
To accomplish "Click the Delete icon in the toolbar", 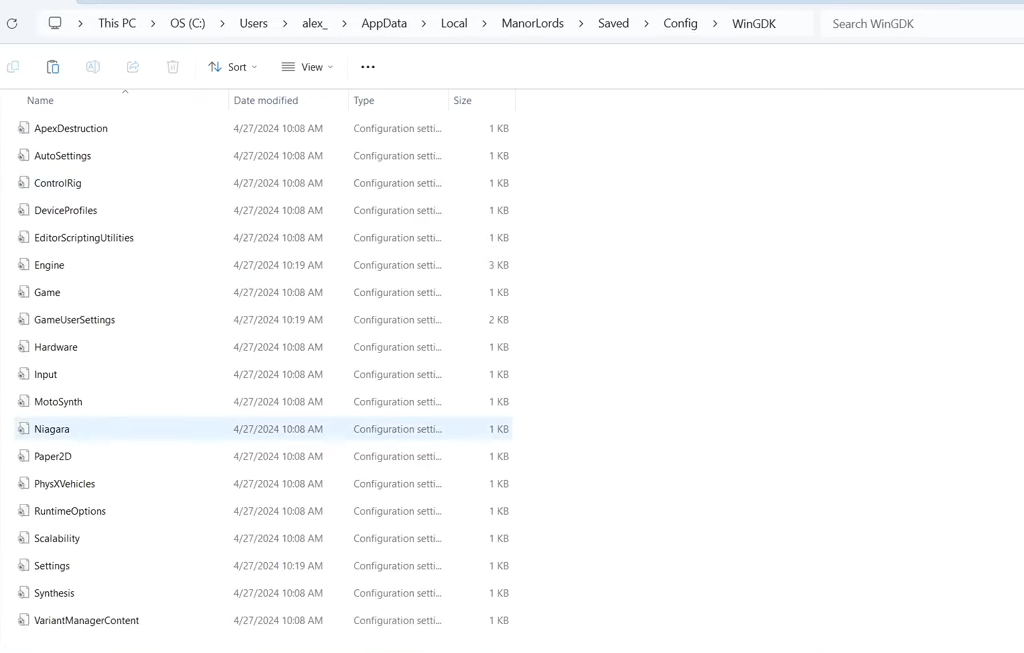I will click(172, 66).
